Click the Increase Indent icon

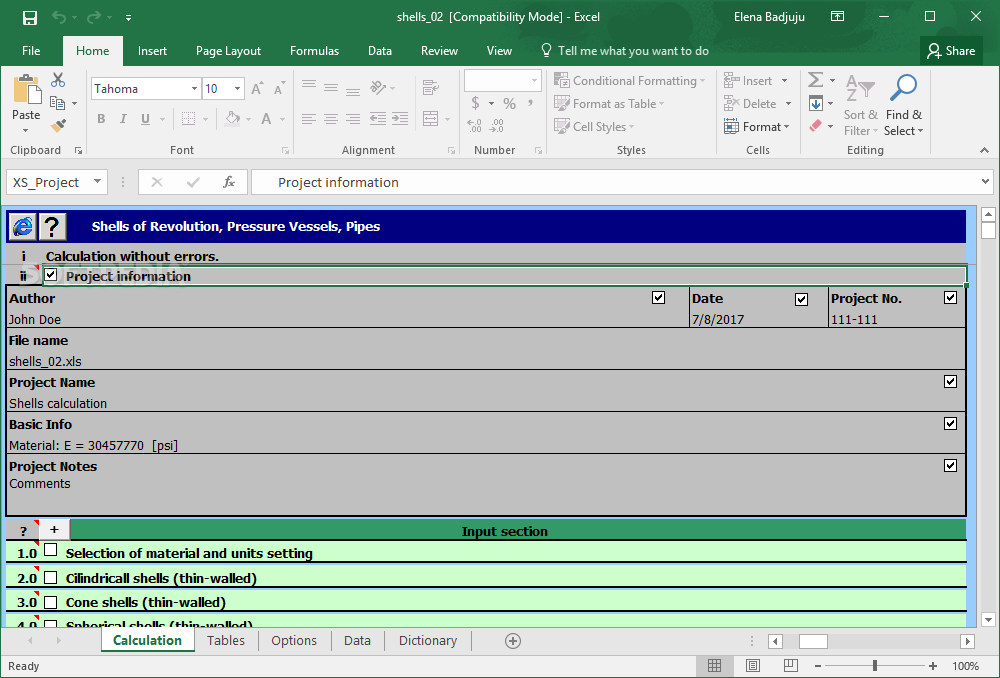tap(400, 119)
